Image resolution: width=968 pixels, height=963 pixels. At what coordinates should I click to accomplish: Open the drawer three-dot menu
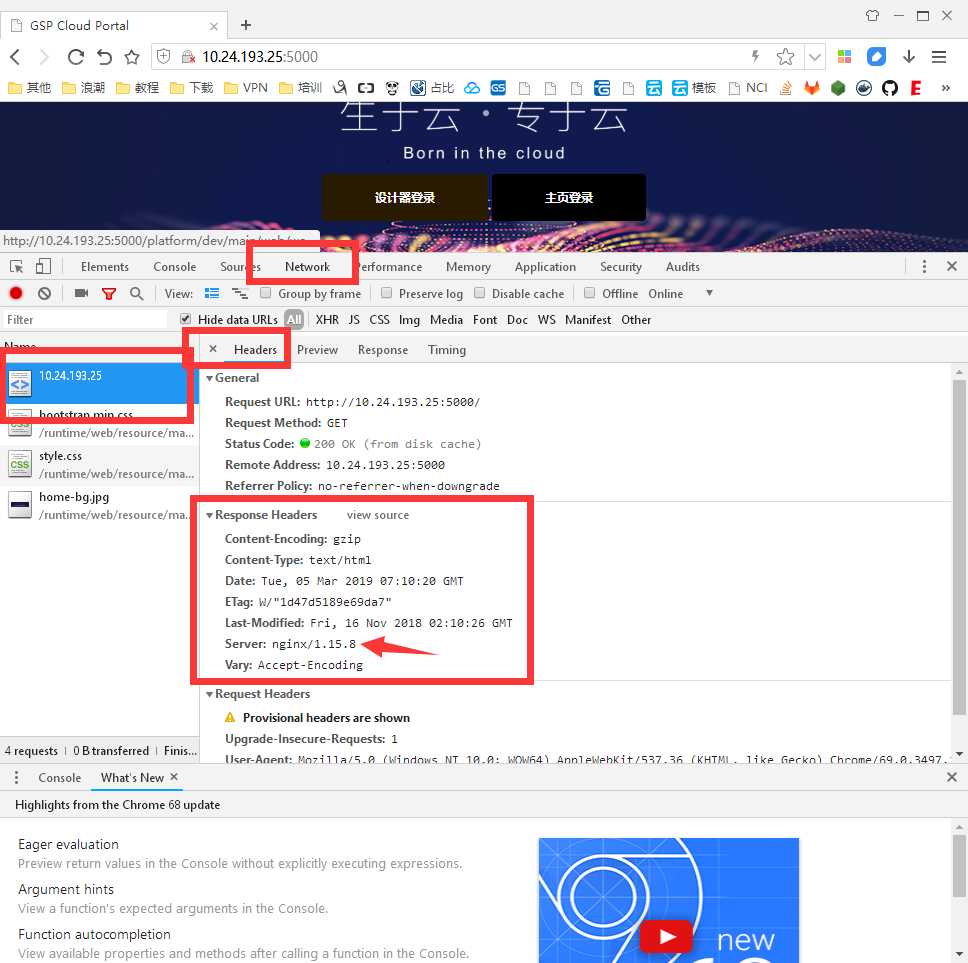tap(16, 778)
